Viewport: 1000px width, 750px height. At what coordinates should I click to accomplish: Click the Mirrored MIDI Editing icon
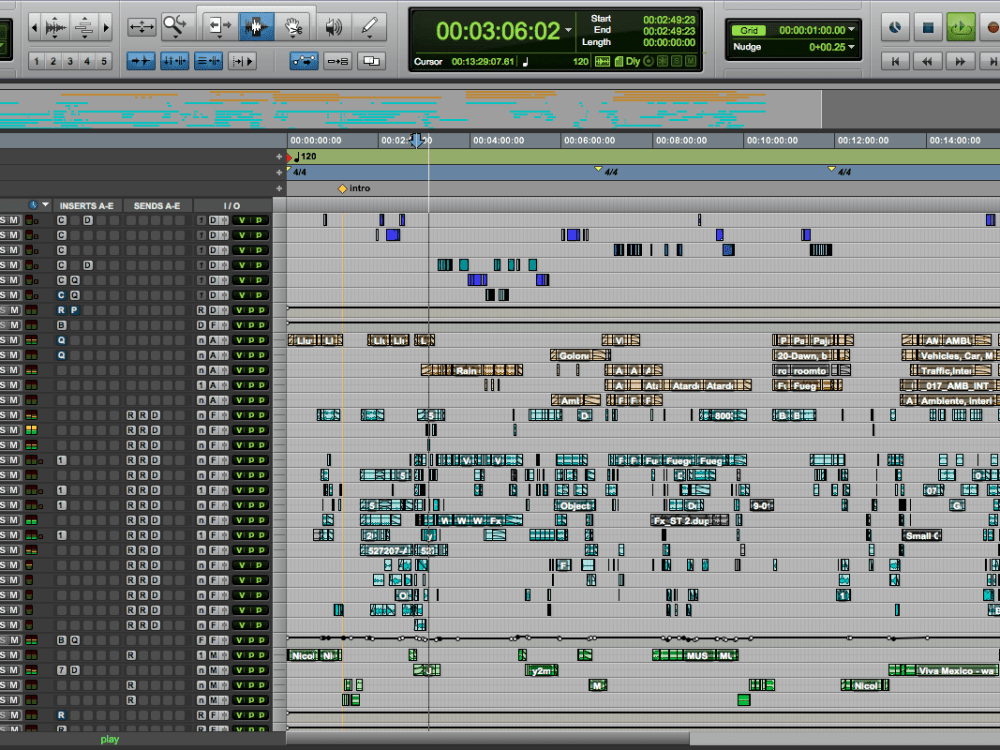337,61
